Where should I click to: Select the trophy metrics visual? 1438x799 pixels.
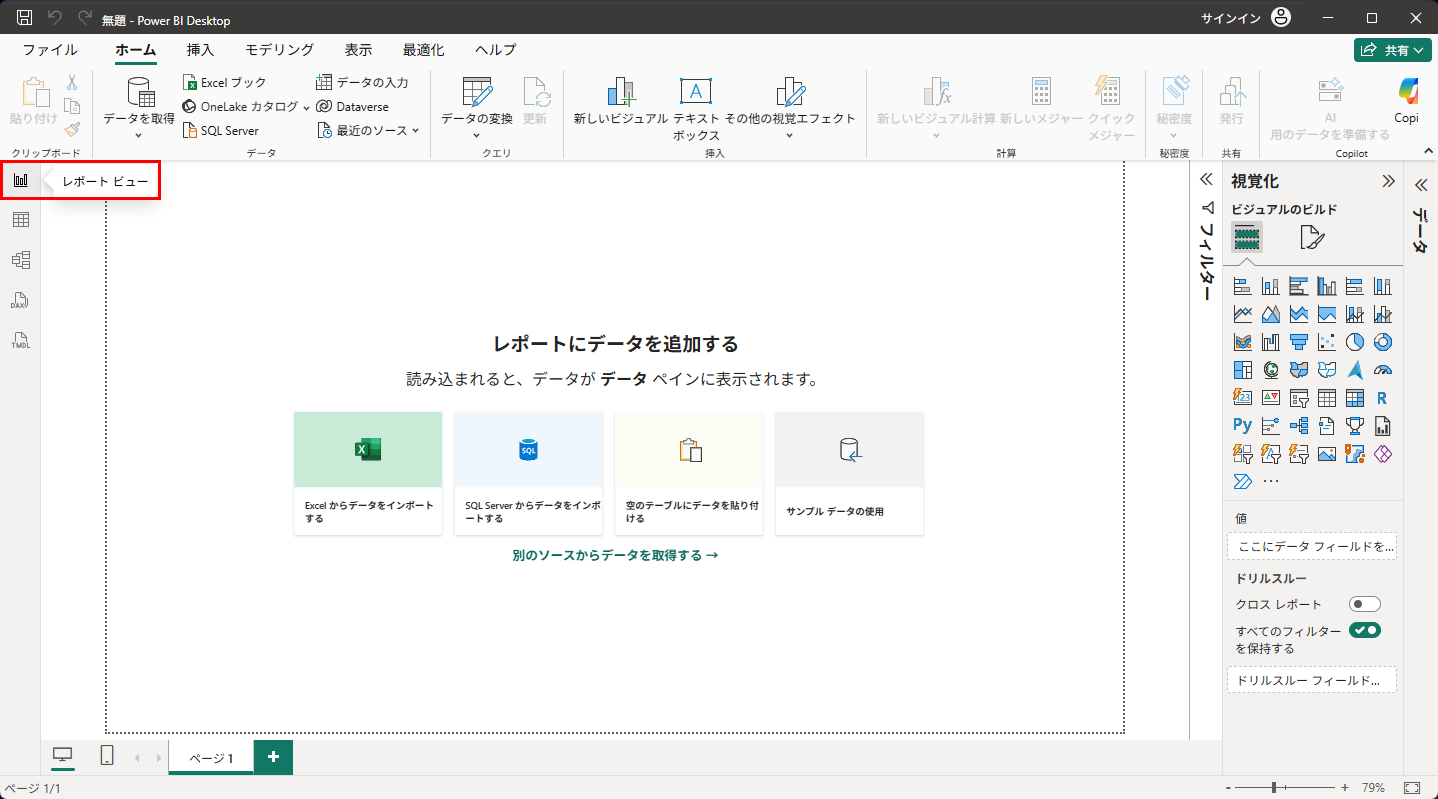1355,426
